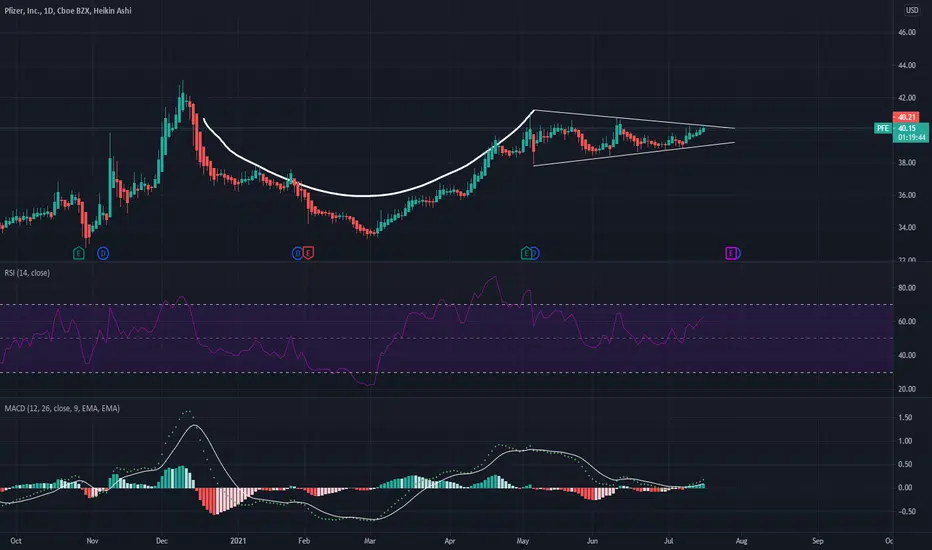Screen dimensions: 932x550
Task: Select the lower triangle trendline drawing
Action: coord(634,154)
